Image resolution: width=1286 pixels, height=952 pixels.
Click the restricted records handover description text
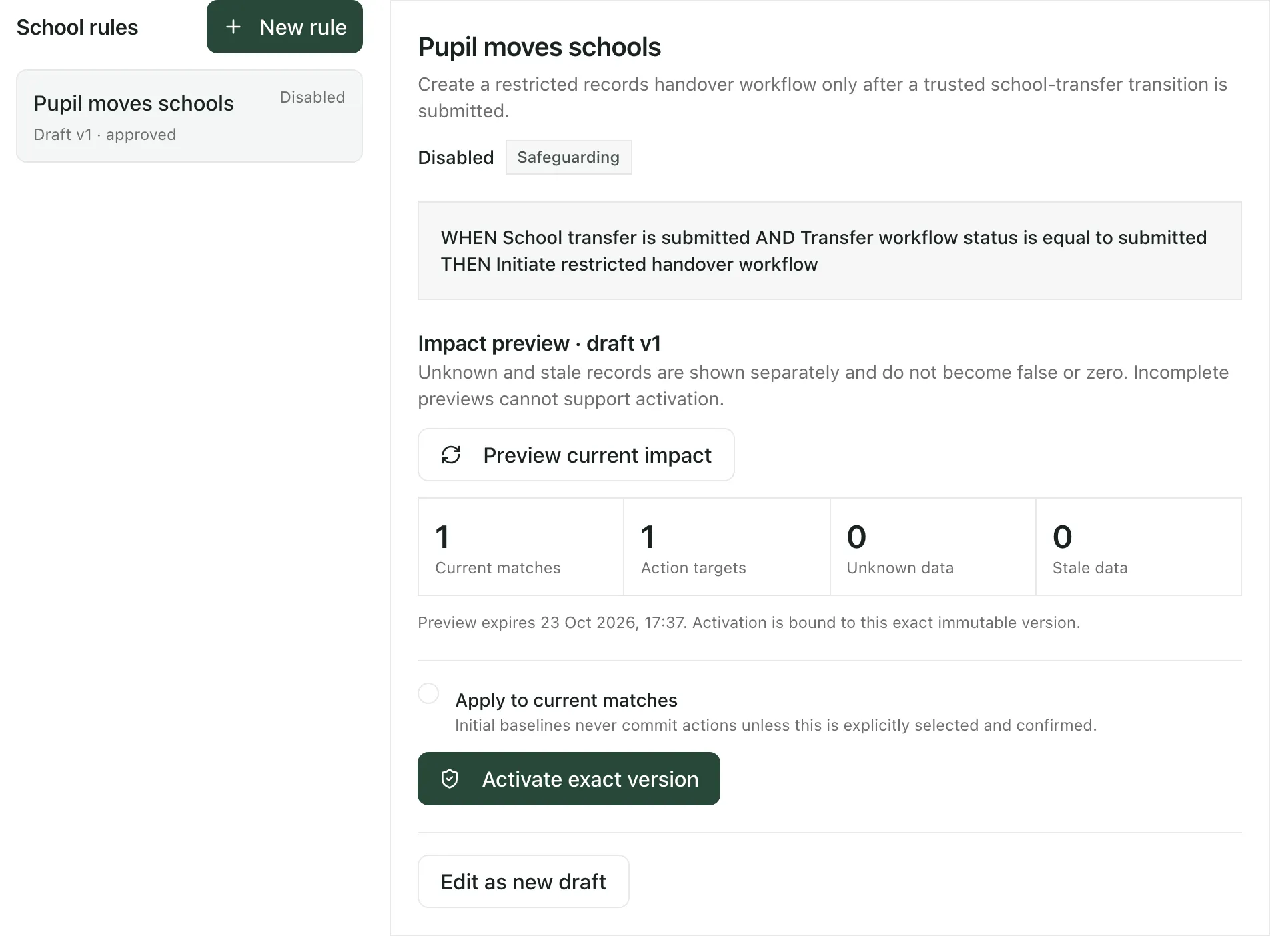(822, 97)
